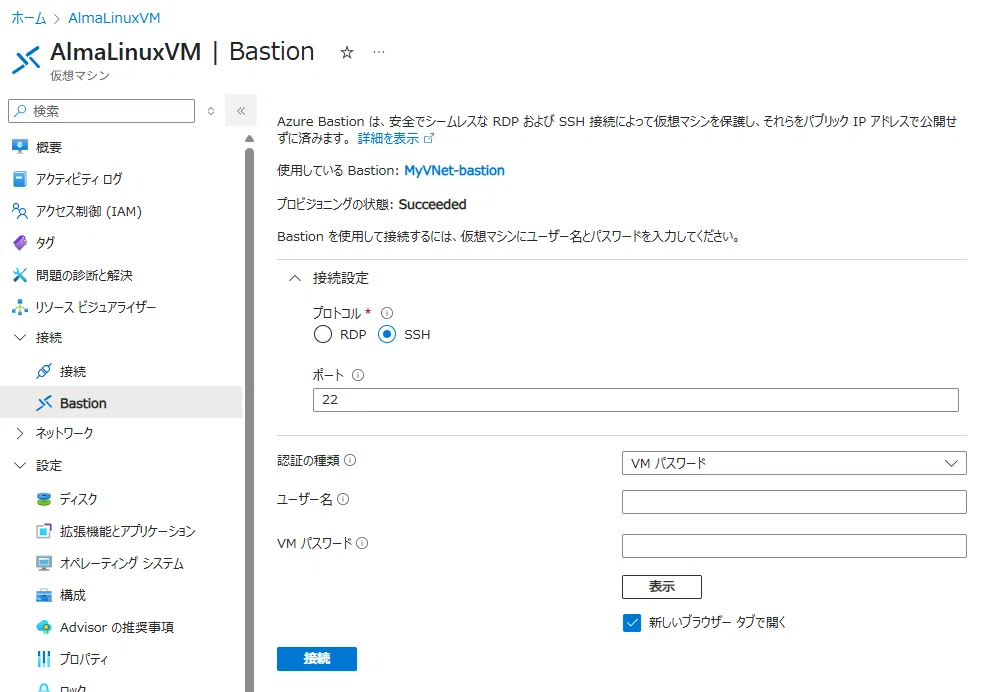
Task: Click the search magnifier icon in 検索 box
Action: (21, 111)
